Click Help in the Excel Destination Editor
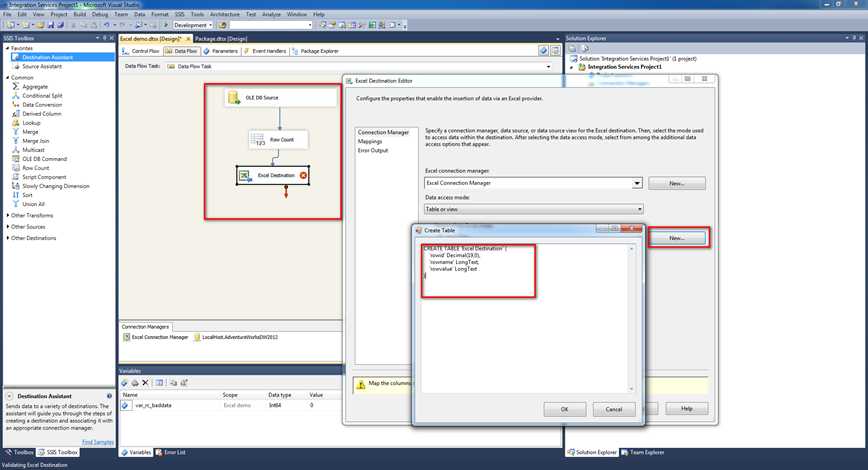 coord(687,409)
